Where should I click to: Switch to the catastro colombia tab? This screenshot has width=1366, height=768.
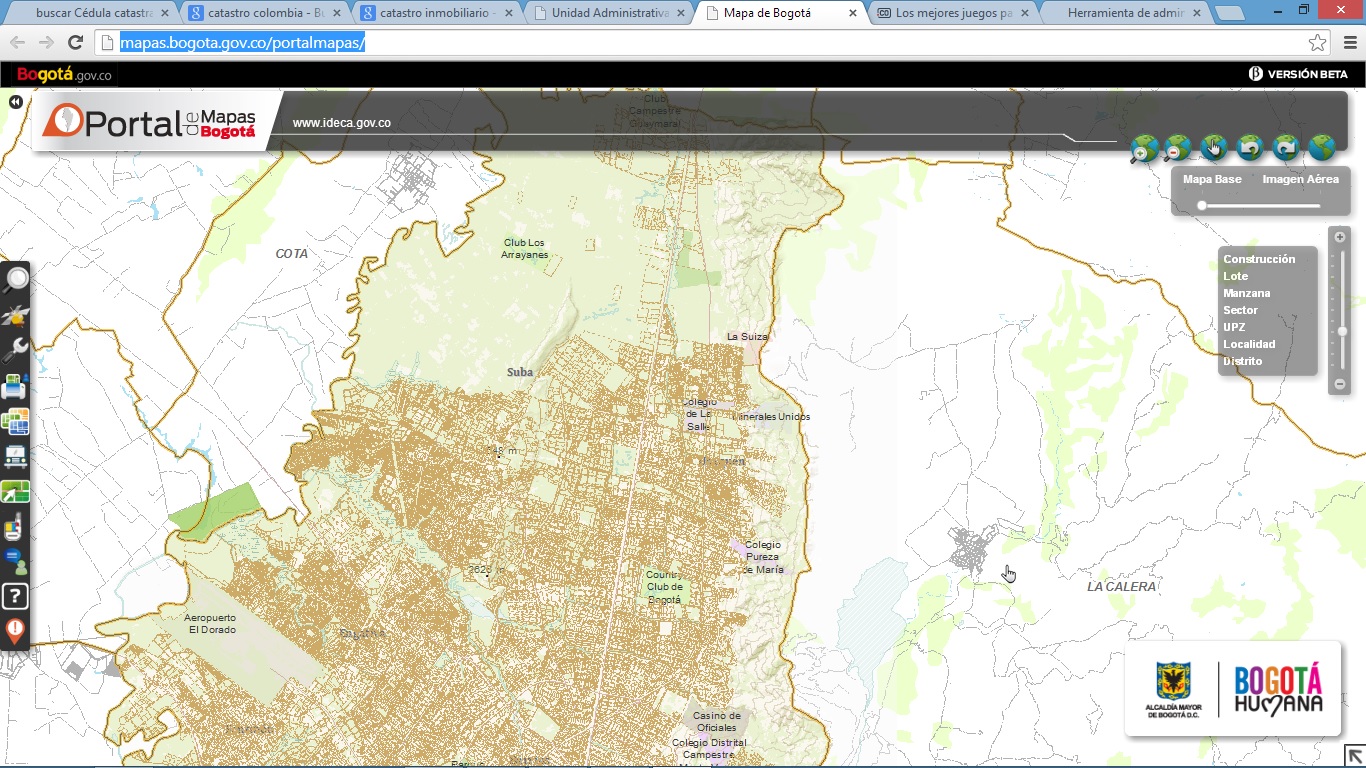[262, 14]
